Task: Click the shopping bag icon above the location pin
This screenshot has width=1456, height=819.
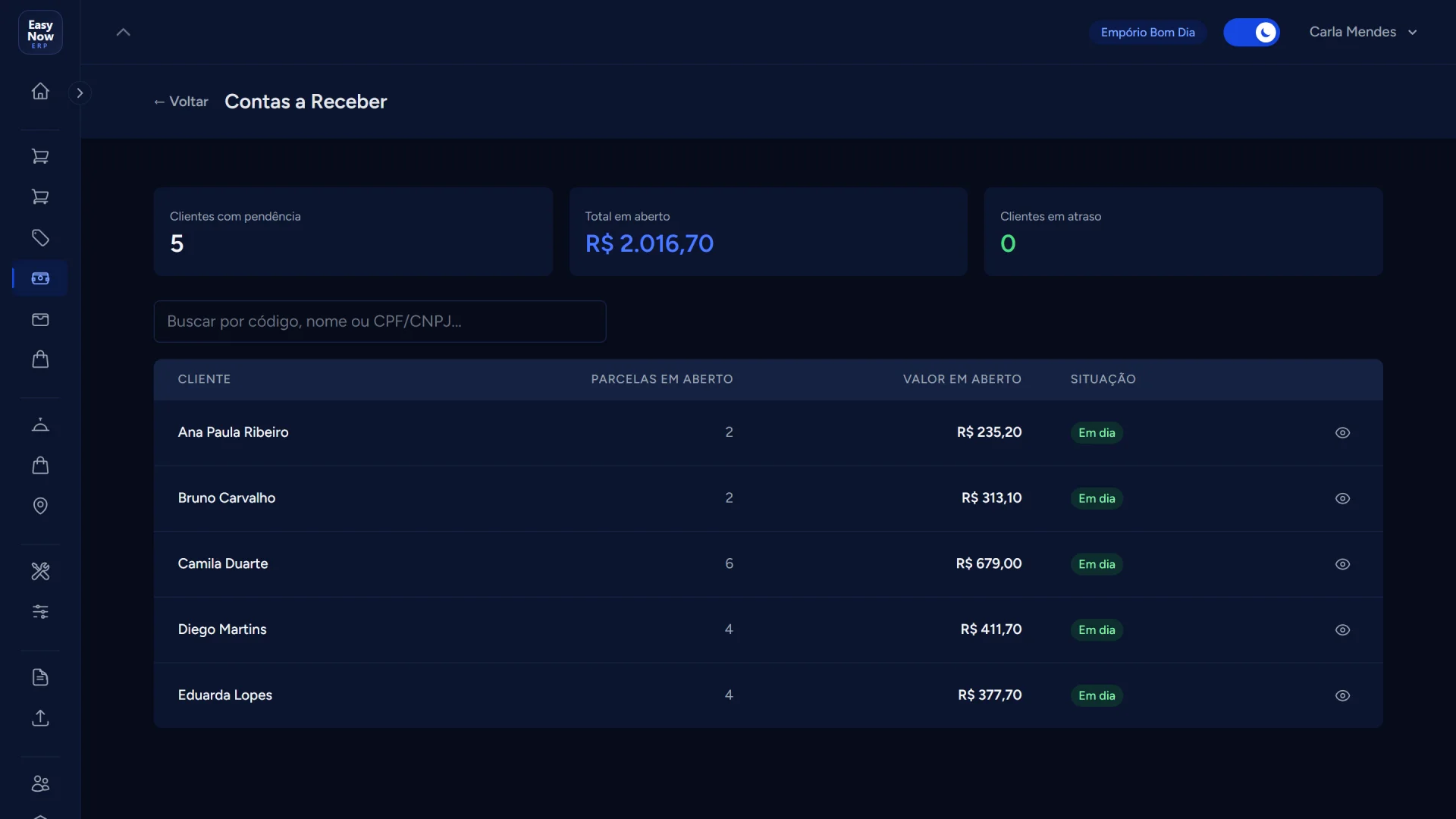Action: tap(40, 466)
